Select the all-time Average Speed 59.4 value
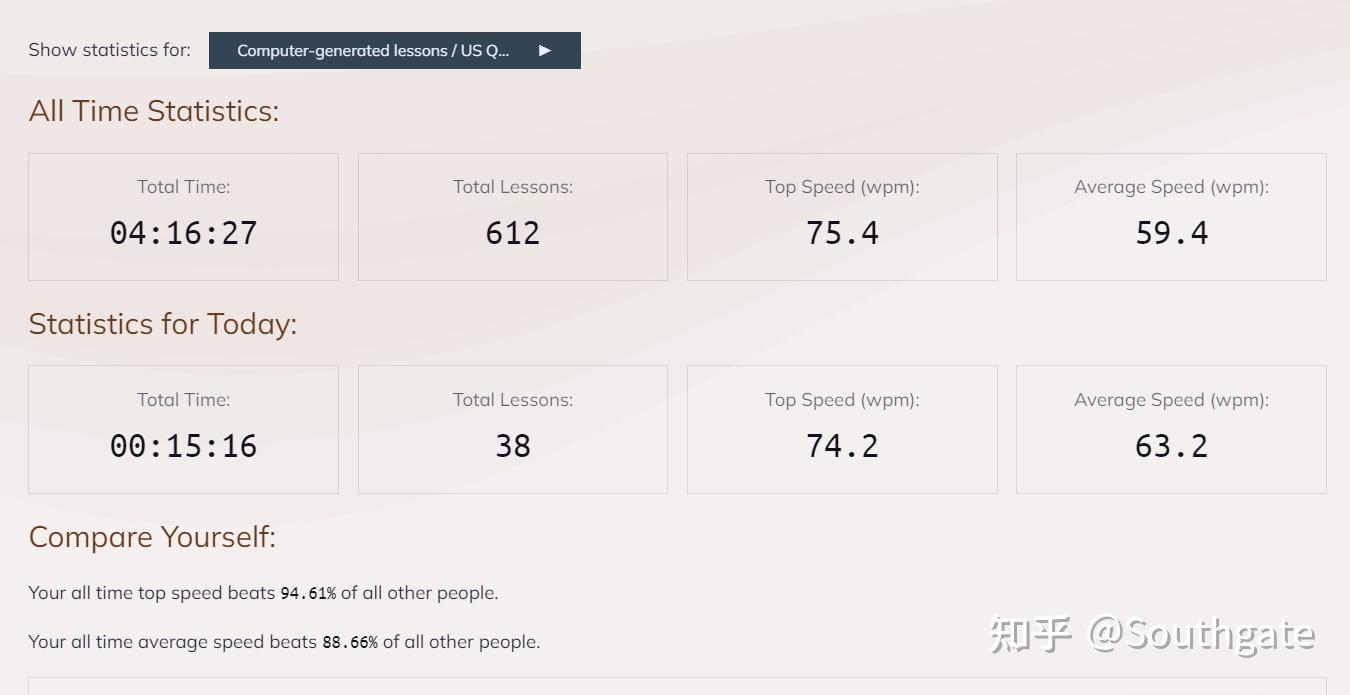 [1171, 233]
